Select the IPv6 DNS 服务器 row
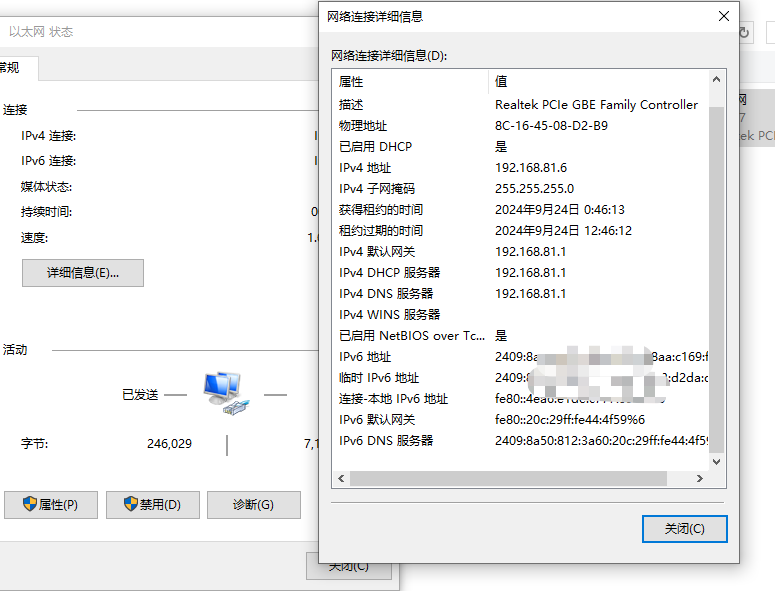The width and height of the screenshot is (775, 591). [521, 440]
